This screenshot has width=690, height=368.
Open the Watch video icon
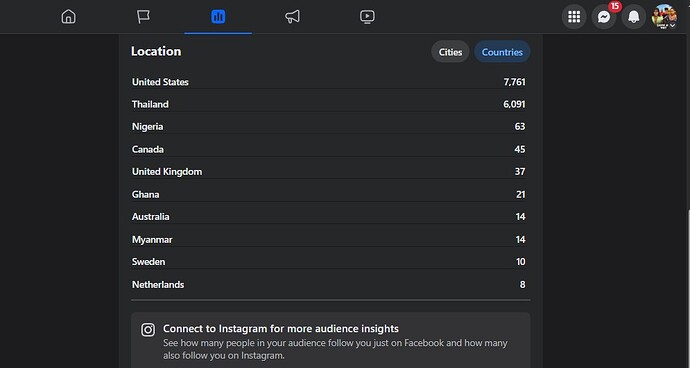[x=367, y=17]
